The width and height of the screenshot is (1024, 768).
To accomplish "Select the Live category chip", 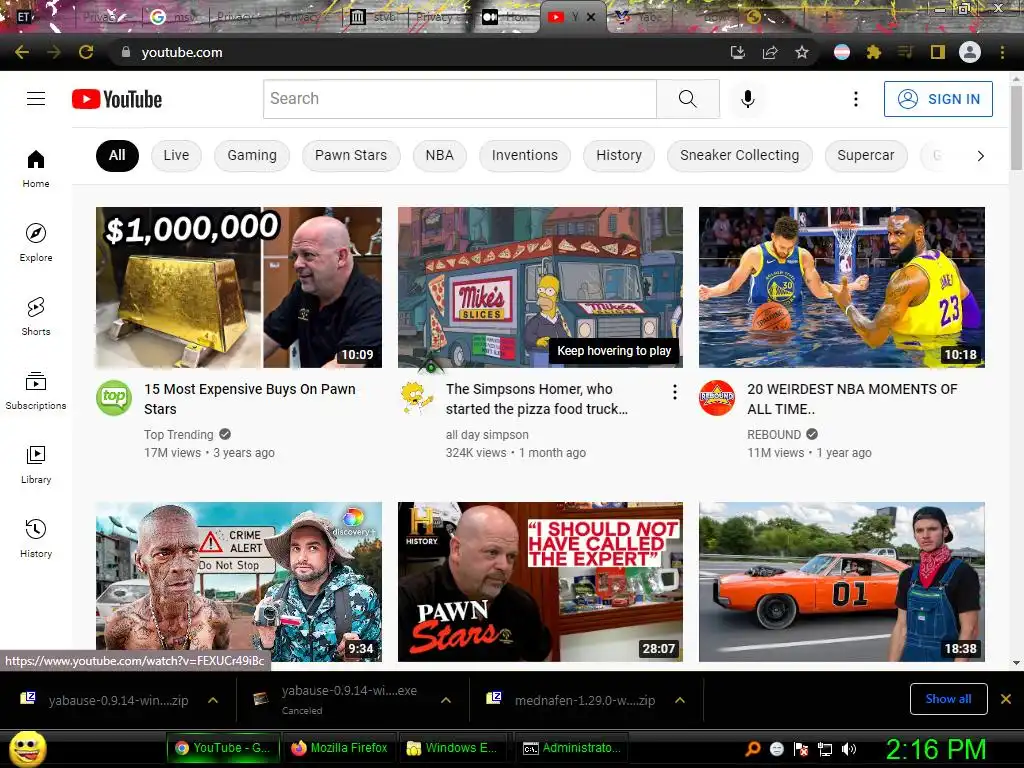I will pyautogui.click(x=176, y=155).
